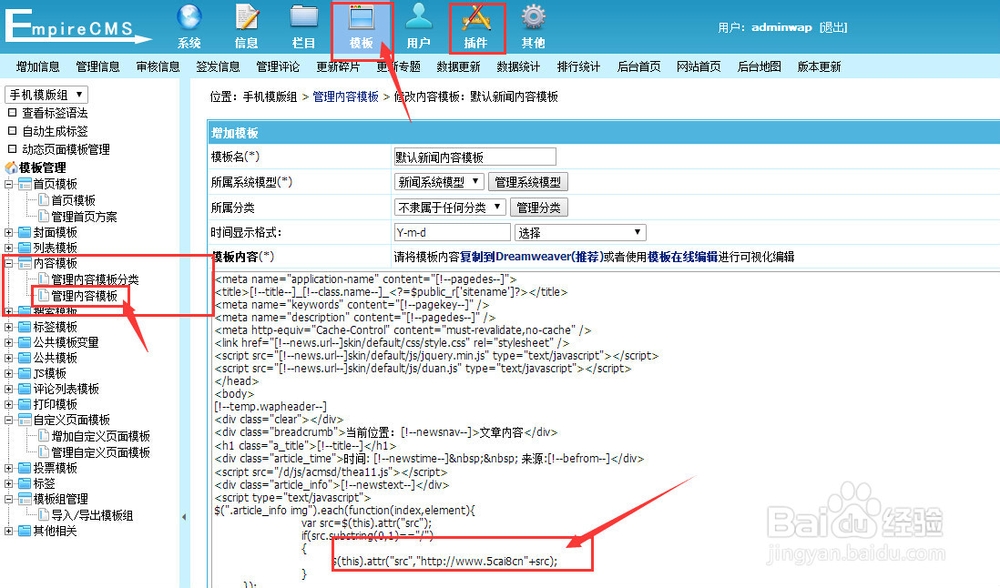Expand the 标签 tree node
The width and height of the screenshot is (1000, 588).
coord(9,483)
